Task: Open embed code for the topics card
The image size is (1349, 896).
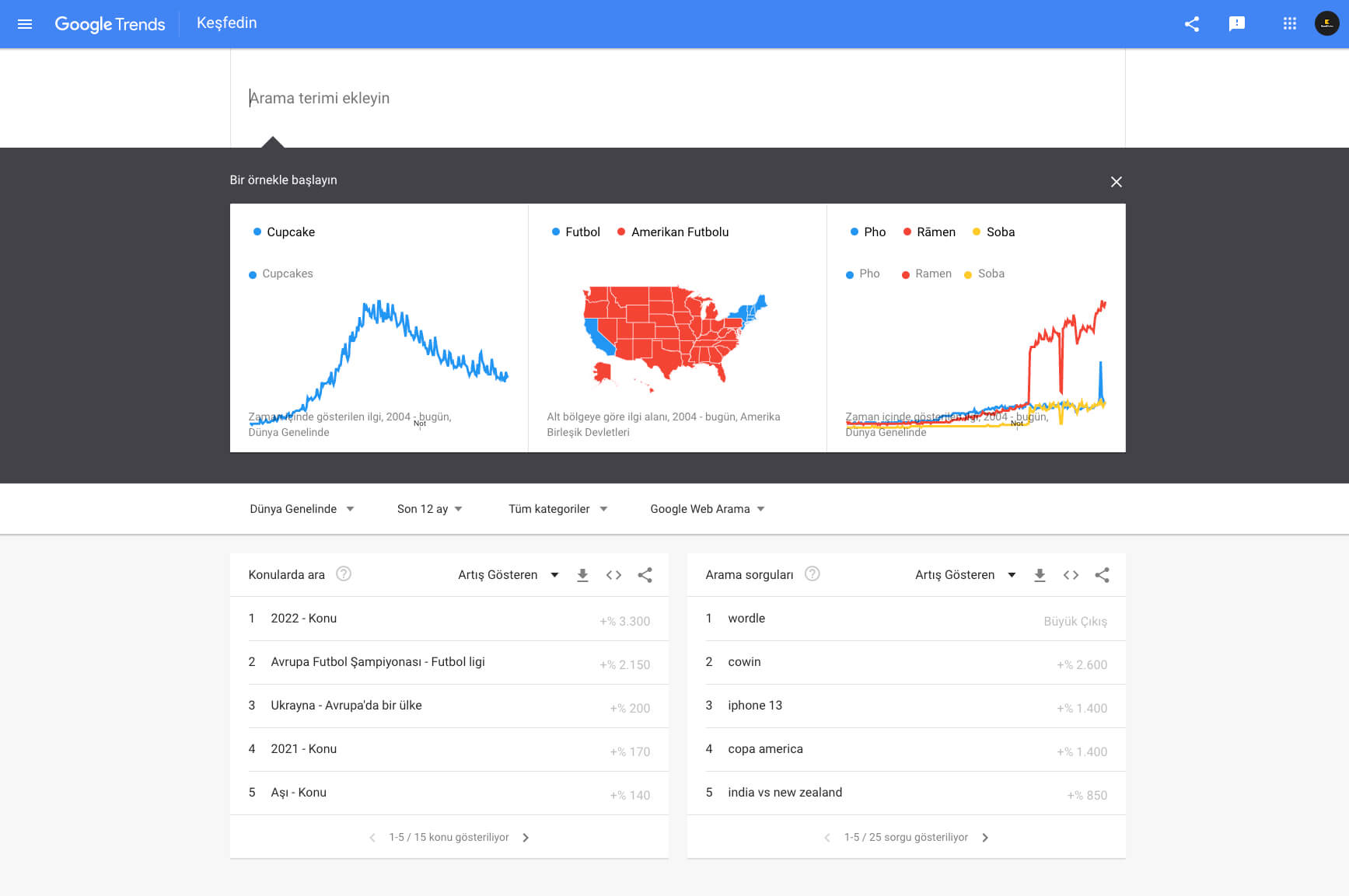Action: click(x=613, y=575)
